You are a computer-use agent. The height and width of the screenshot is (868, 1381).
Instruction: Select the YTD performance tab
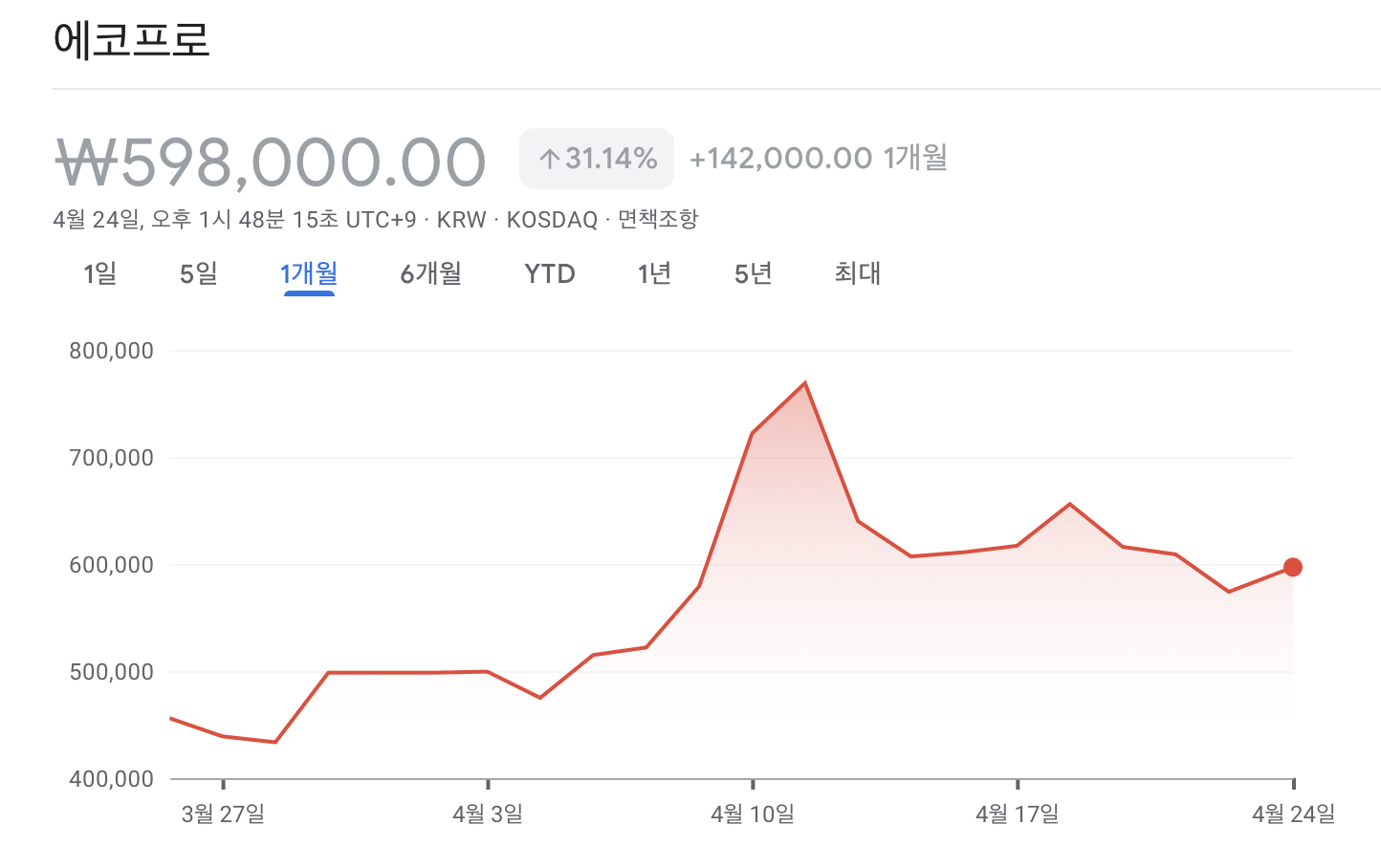click(549, 273)
